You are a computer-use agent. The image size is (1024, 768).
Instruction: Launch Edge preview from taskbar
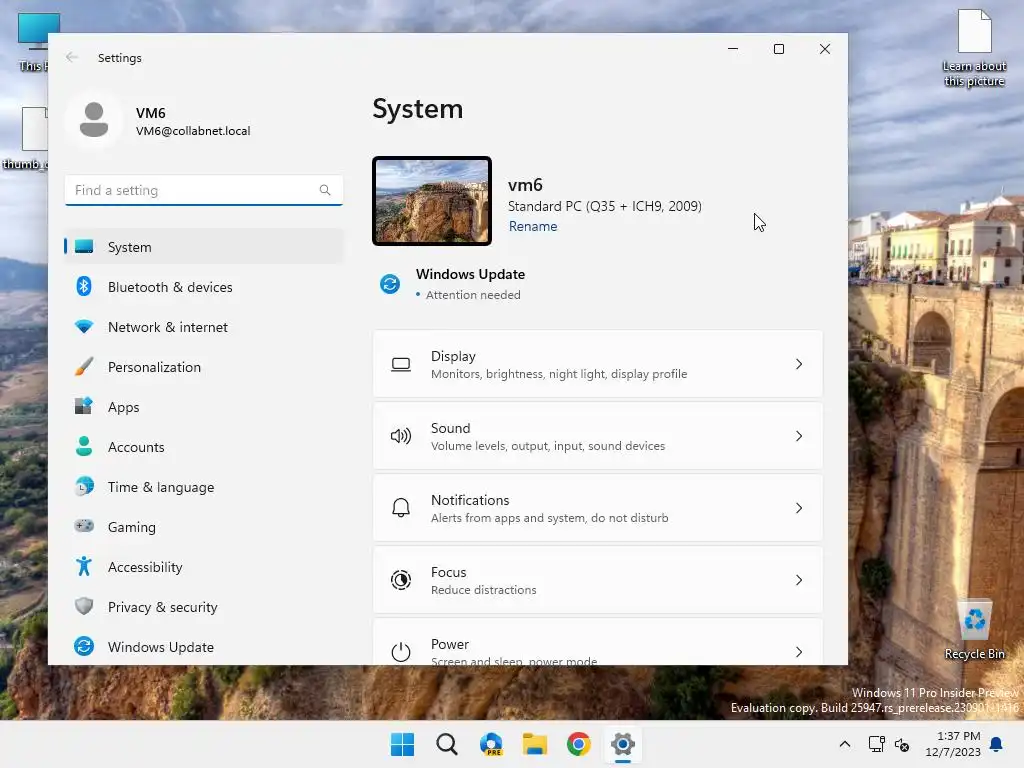point(491,744)
